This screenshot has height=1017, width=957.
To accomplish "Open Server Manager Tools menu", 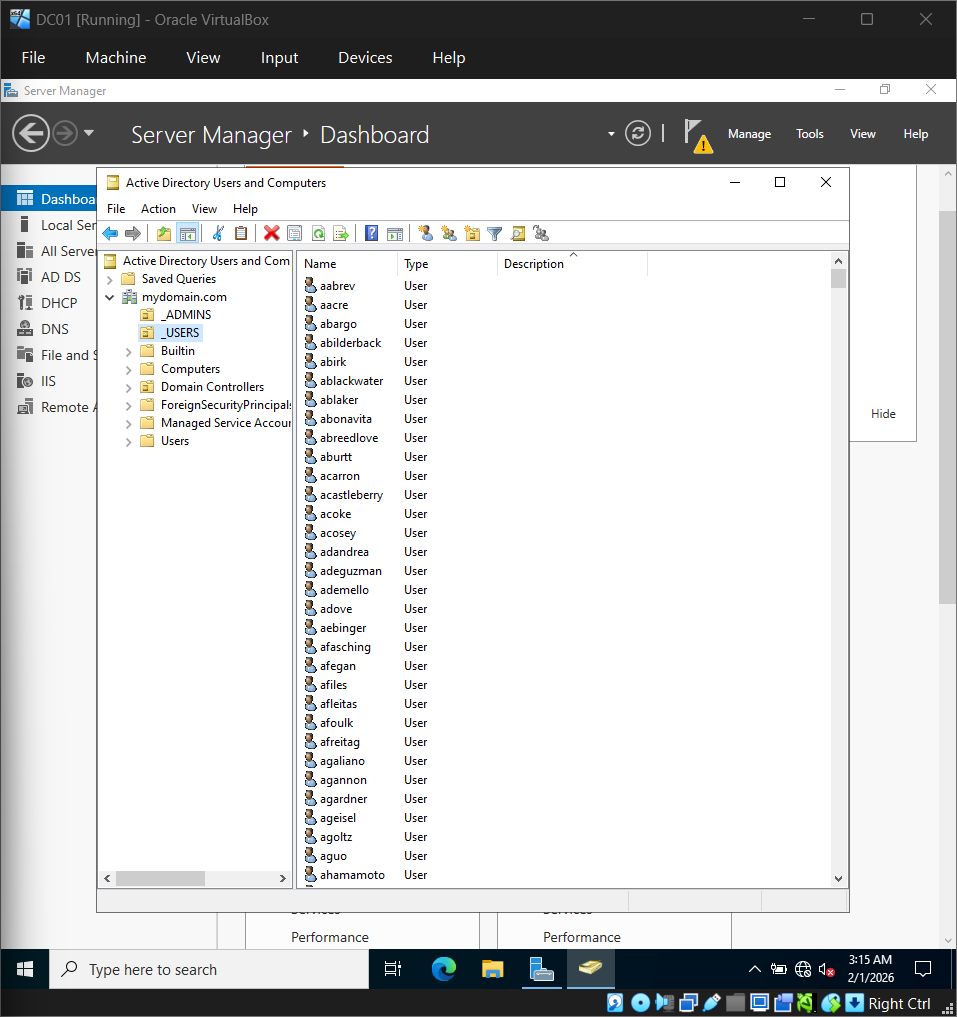I will click(810, 134).
